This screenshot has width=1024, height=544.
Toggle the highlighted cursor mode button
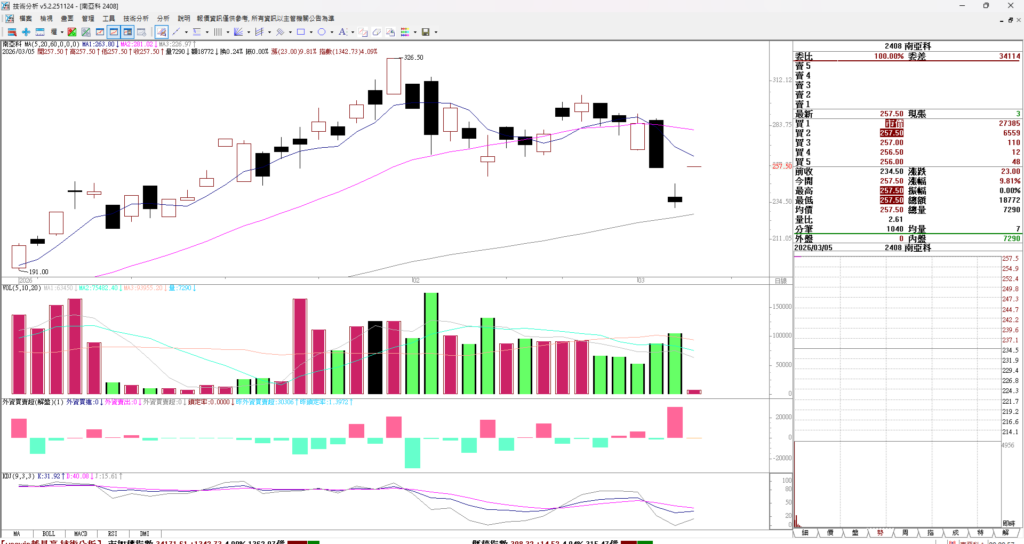pos(161,32)
